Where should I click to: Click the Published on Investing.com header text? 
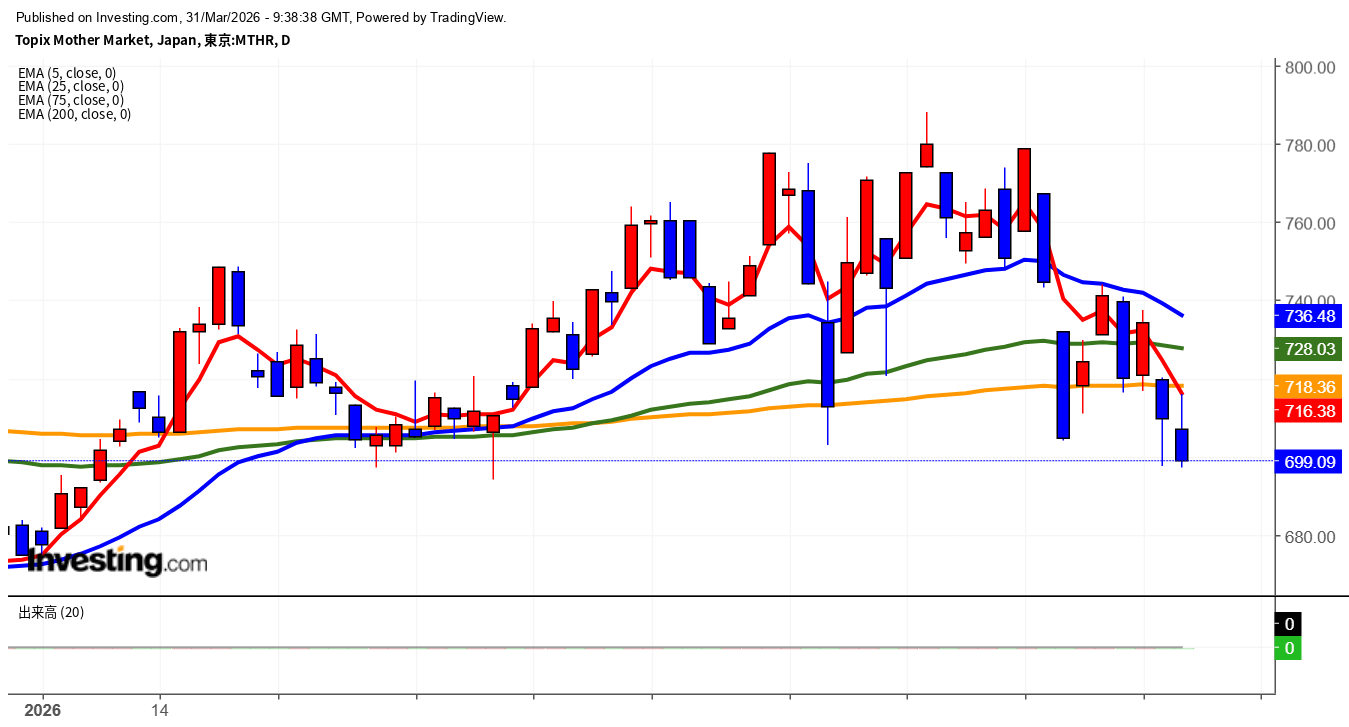point(260,17)
